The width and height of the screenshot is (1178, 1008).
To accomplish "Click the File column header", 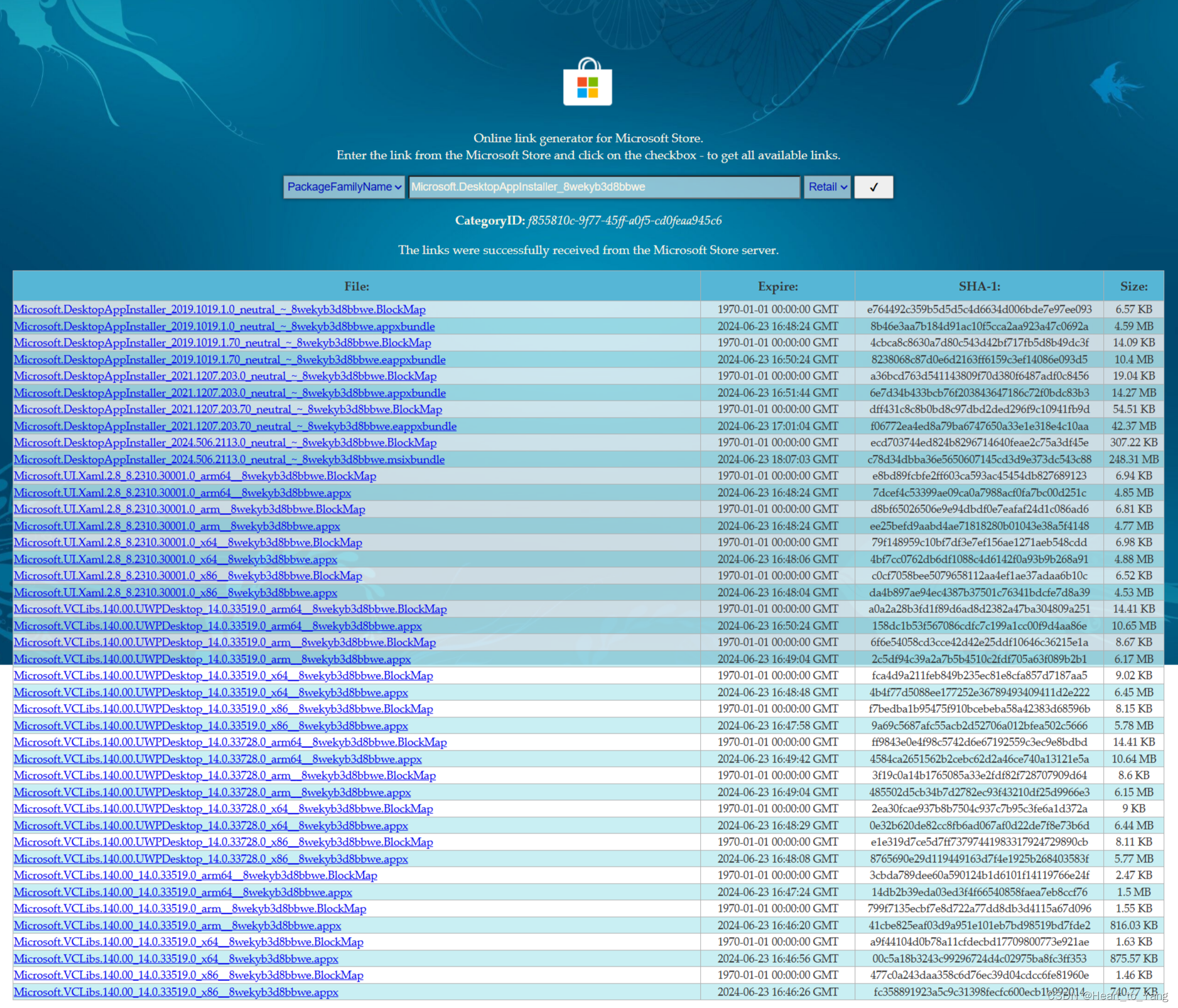I will pyautogui.click(x=357, y=286).
